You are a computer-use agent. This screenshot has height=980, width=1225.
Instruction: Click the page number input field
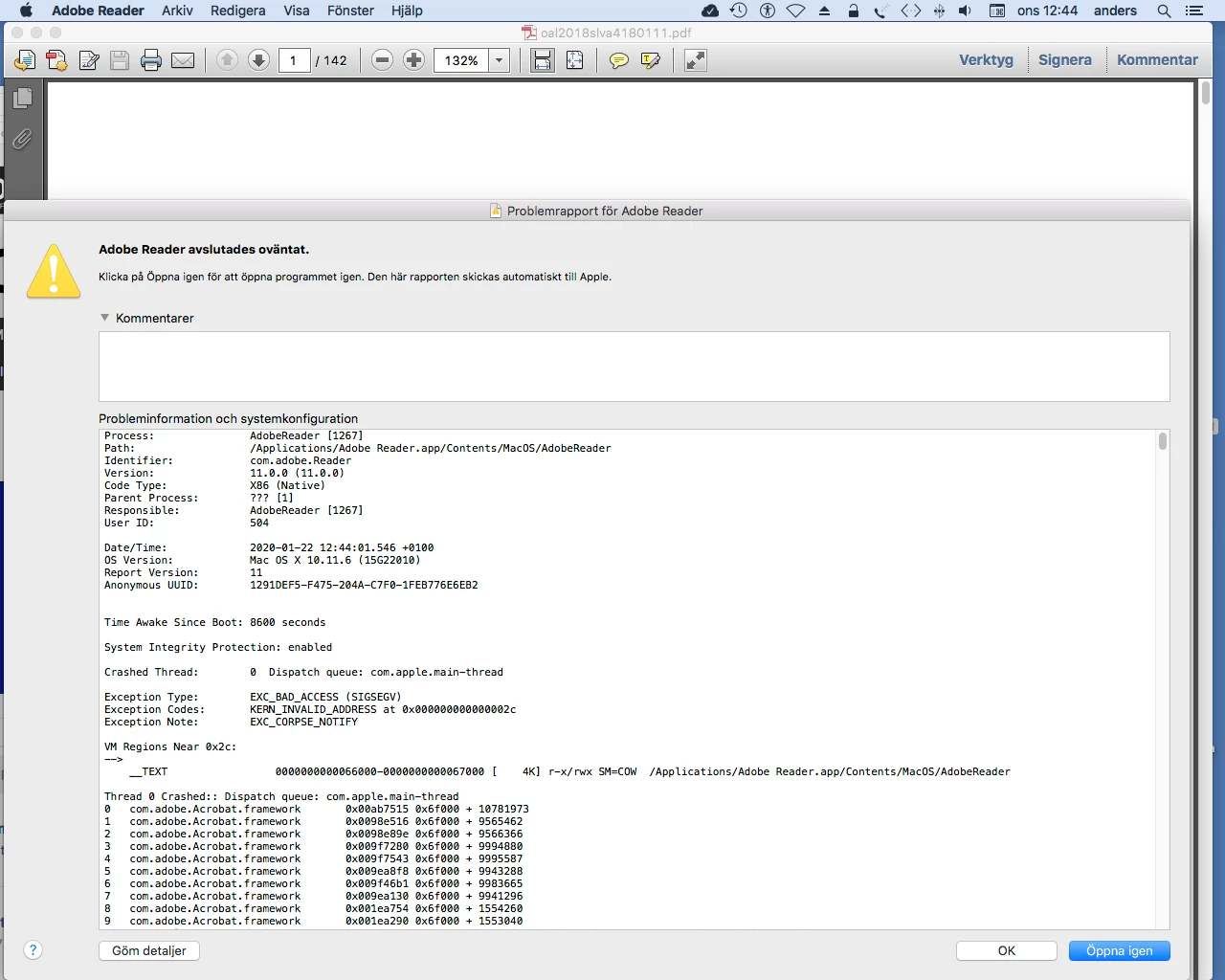(294, 60)
